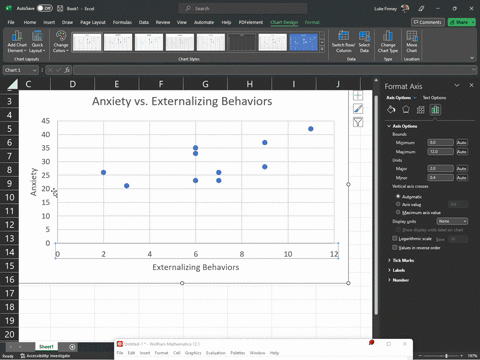Open Mathematica Evaluation menu

point(216,353)
